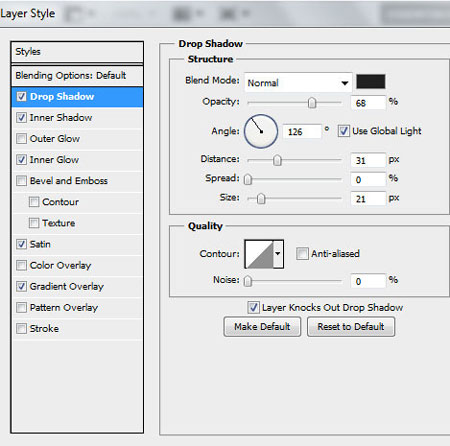Screen dimensions: 450x446
Task: Click the Distance slider handle
Action: coord(277,160)
